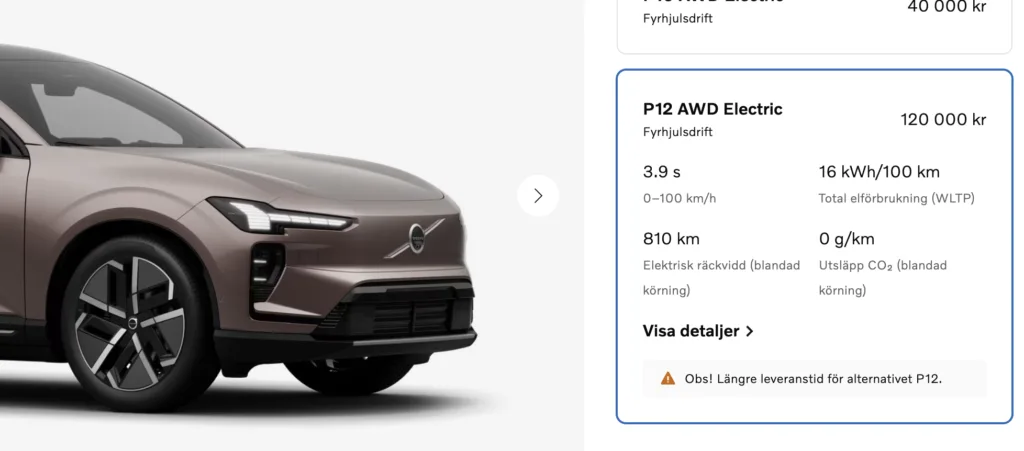Screen dimensions: 1024x451
Task: Open Visa detaljer for P12
Action: click(698, 331)
